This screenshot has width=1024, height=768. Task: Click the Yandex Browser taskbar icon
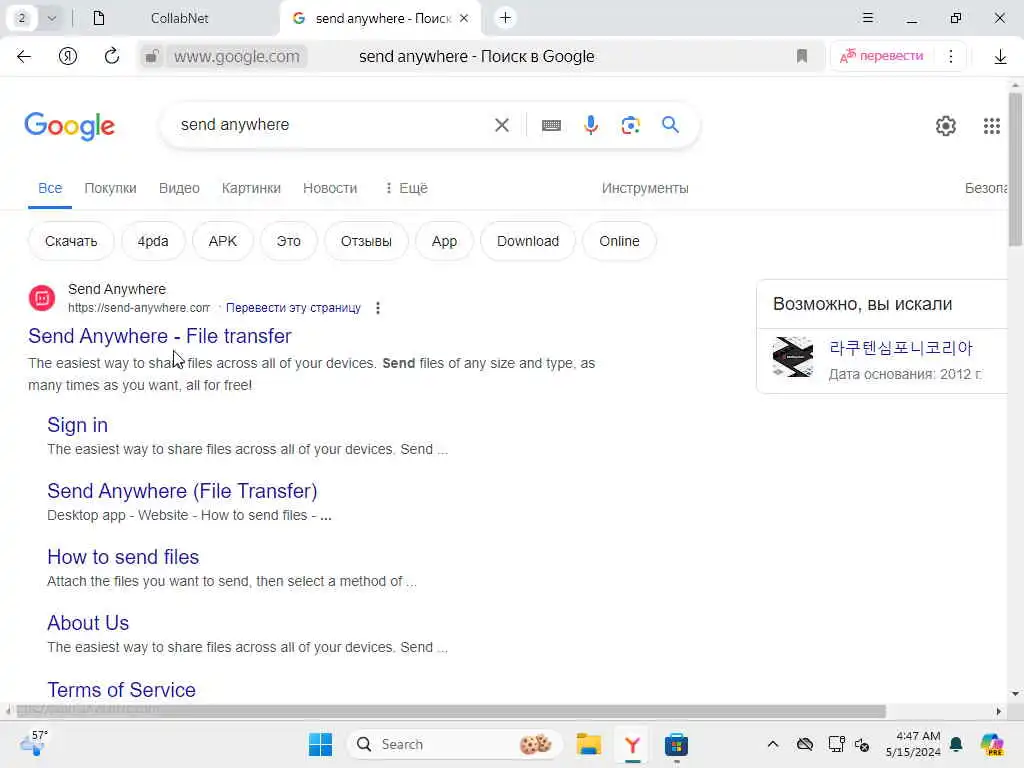coord(632,744)
